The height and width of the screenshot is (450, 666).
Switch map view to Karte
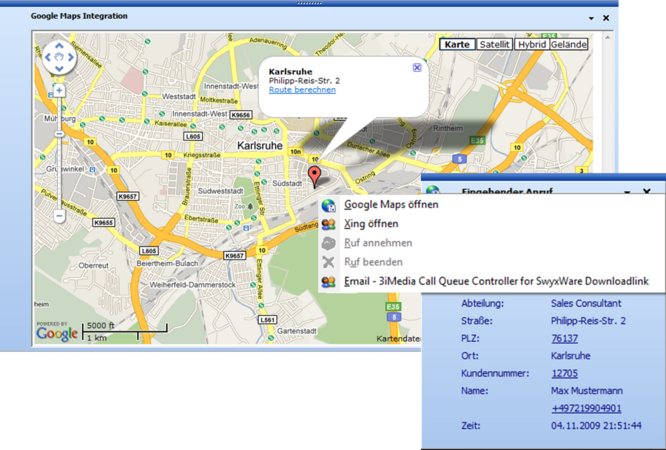click(457, 44)
